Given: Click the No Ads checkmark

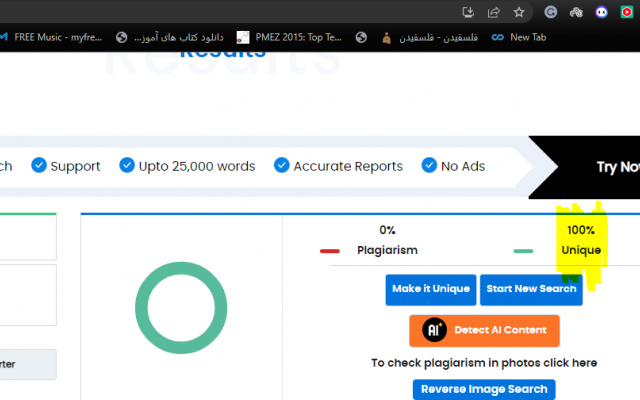Looking at the screenshot, I should click(x=430, y=166).
